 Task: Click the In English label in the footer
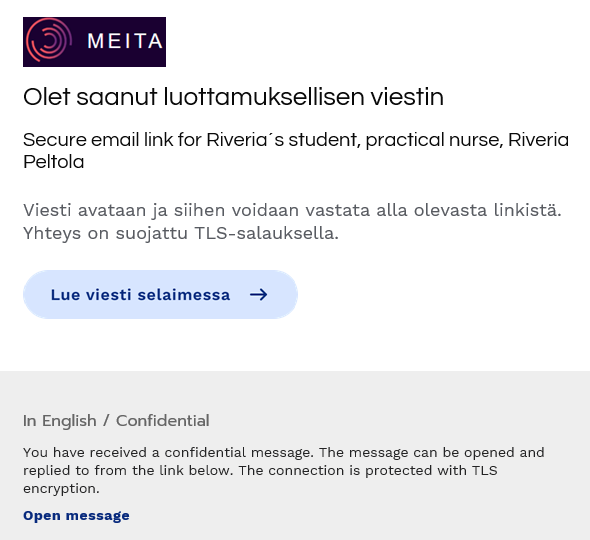59,421
